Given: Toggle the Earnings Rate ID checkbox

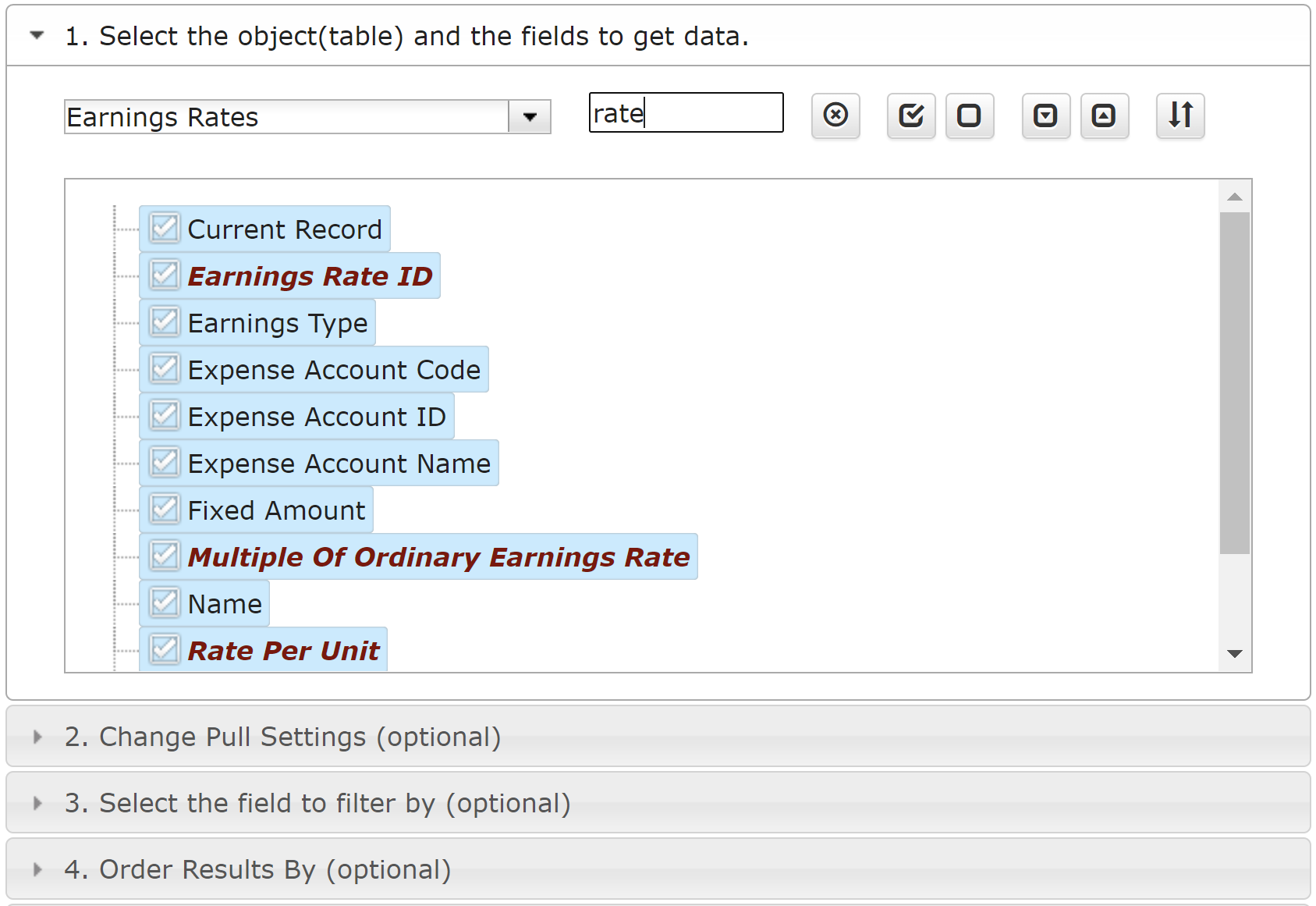Looking at the screenshot, I should [165, 275].
